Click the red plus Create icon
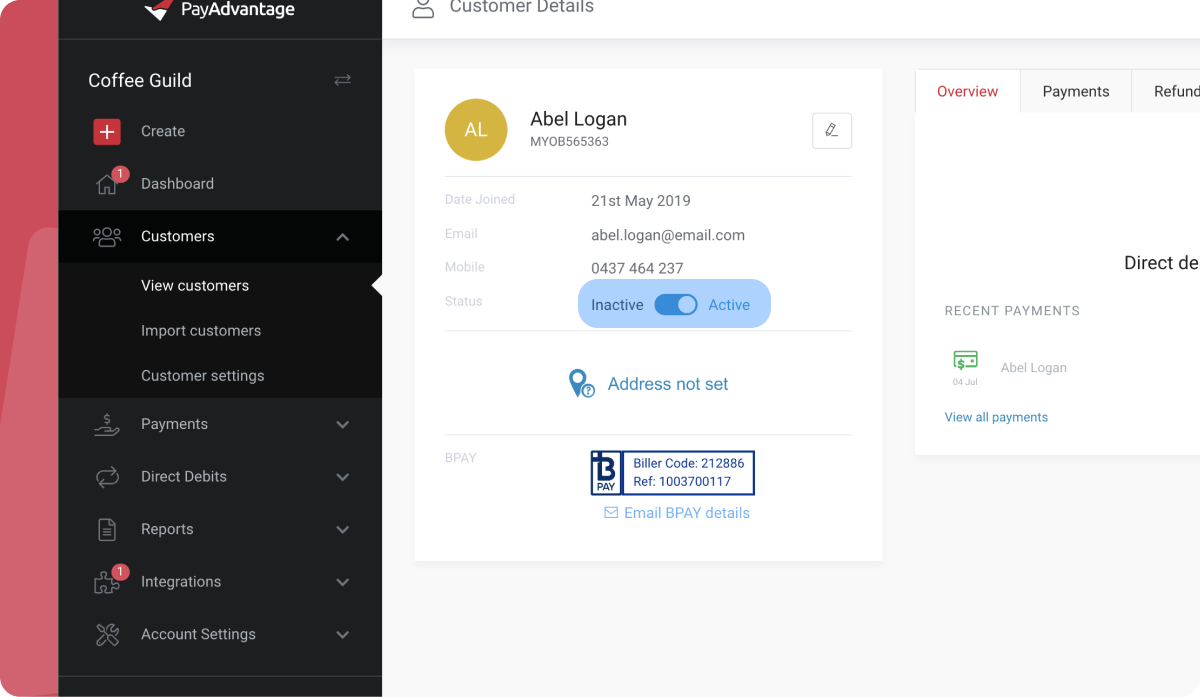 [107, 131]
